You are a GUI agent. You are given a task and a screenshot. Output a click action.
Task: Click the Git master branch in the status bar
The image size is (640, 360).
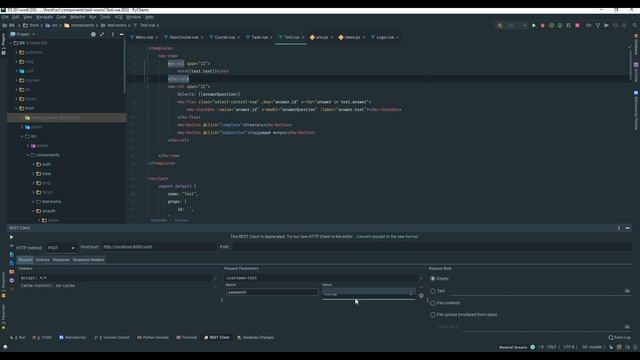(x=592, y=347)
